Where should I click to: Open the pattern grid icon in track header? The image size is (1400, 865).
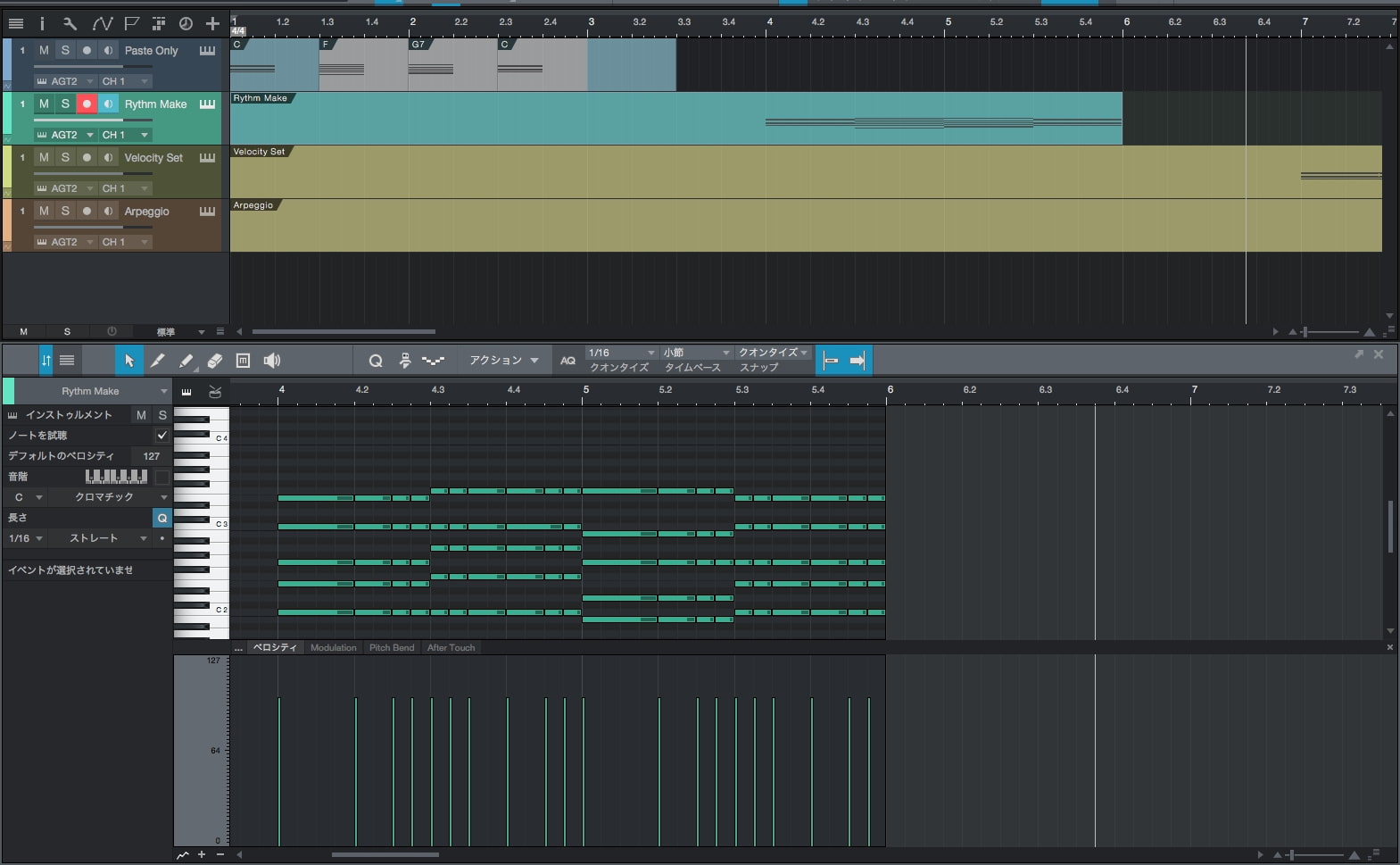click(159, 24)
